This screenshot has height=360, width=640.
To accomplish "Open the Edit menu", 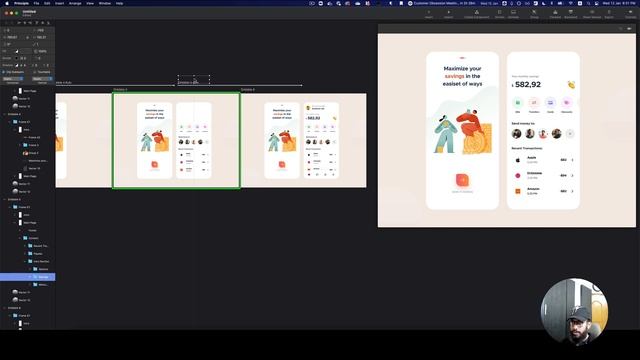I will [47, 3].
